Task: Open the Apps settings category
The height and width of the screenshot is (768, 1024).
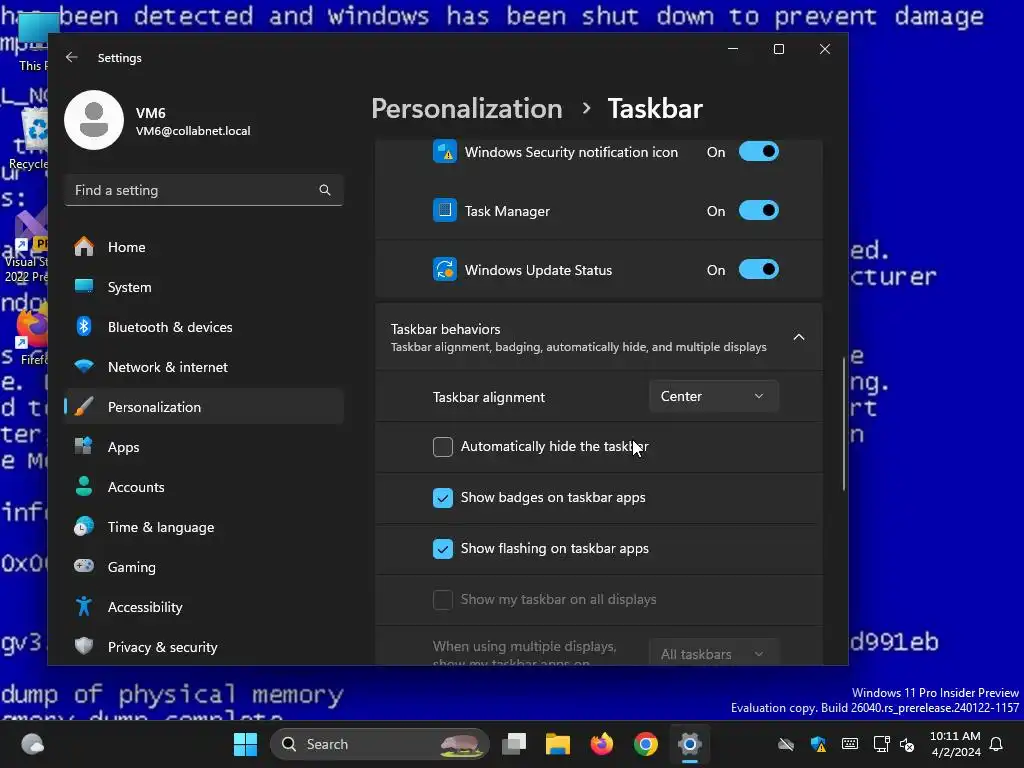Action: click(x=204, y=447)
